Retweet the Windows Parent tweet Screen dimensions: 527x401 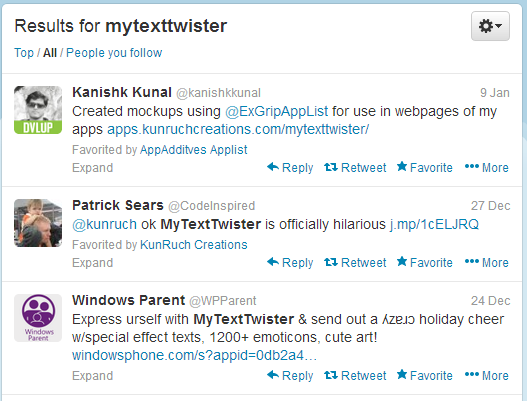(355, 375)
